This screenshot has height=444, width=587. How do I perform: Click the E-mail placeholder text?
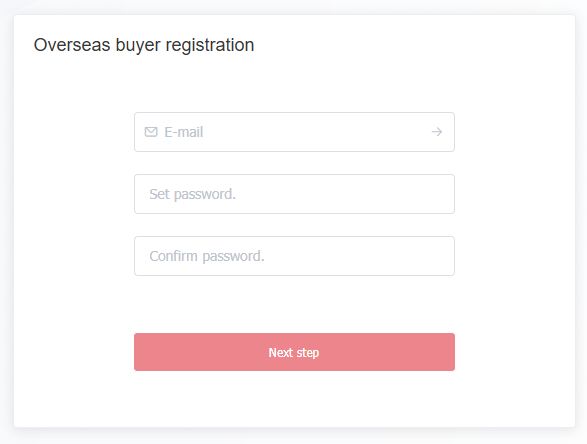point(184,132)
